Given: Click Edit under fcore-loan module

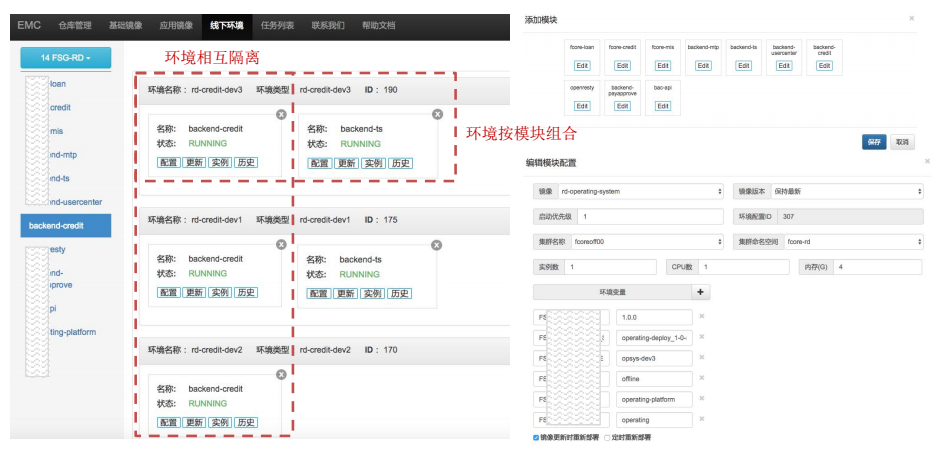Looking at the screenshot, I should tap(582, 65).
